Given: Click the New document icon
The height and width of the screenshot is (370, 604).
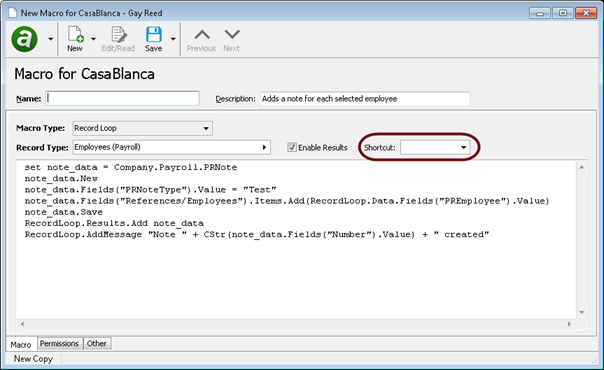Looking at the screenshot, I should point(76,34).
